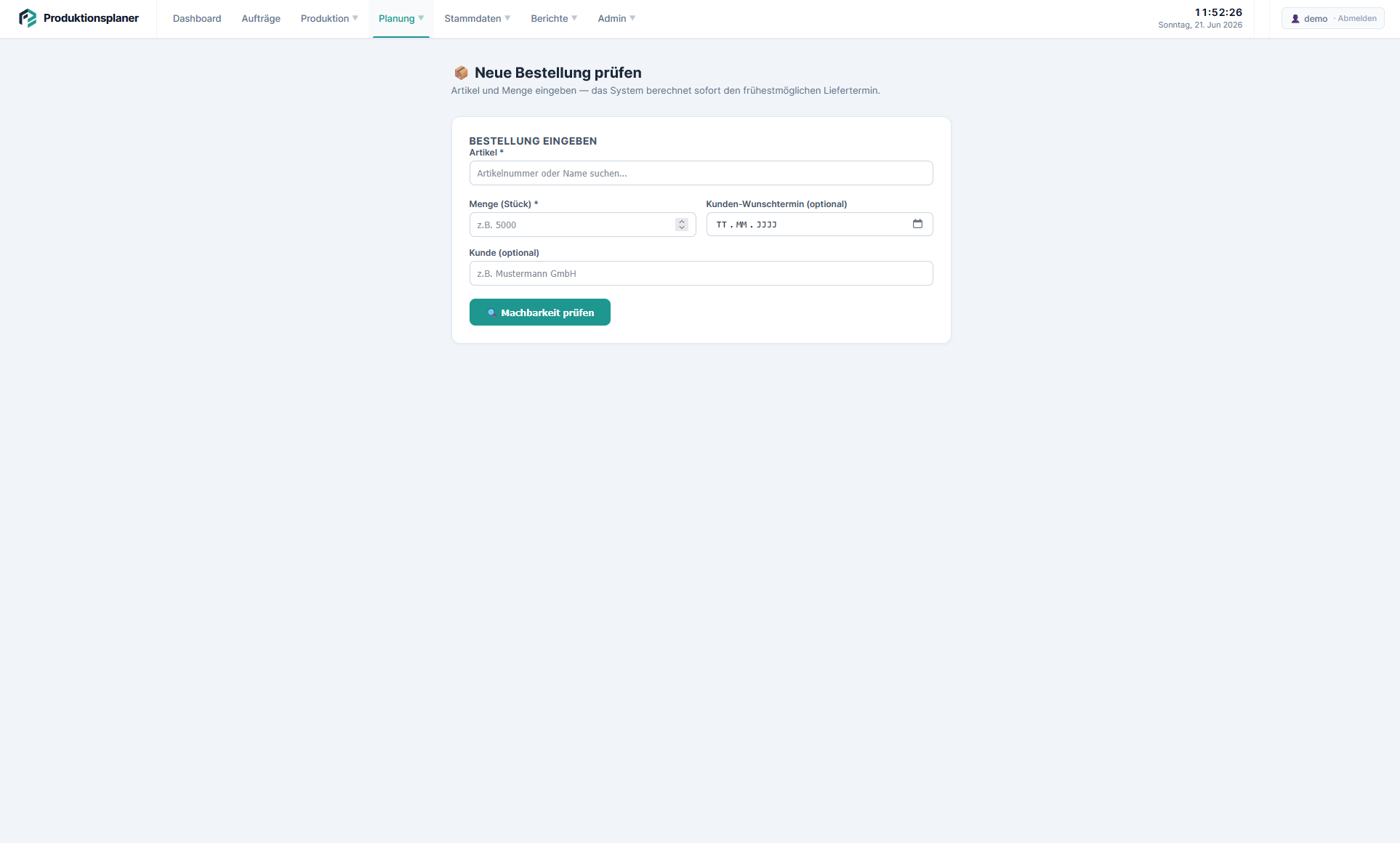Open the Stammdaten dropdown menu

[478, 19]
